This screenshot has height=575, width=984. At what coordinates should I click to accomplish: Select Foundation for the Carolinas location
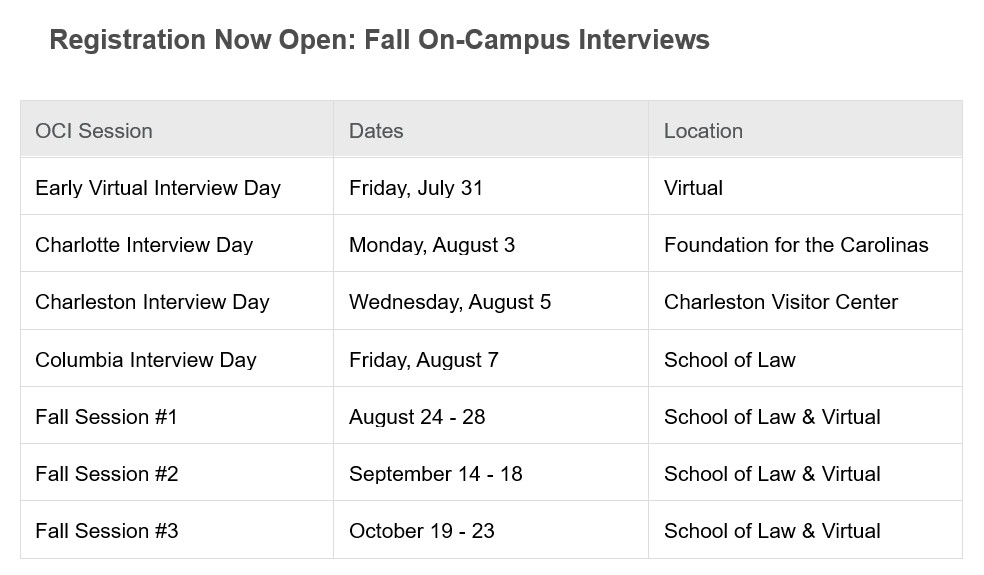(x=796, y=245)
